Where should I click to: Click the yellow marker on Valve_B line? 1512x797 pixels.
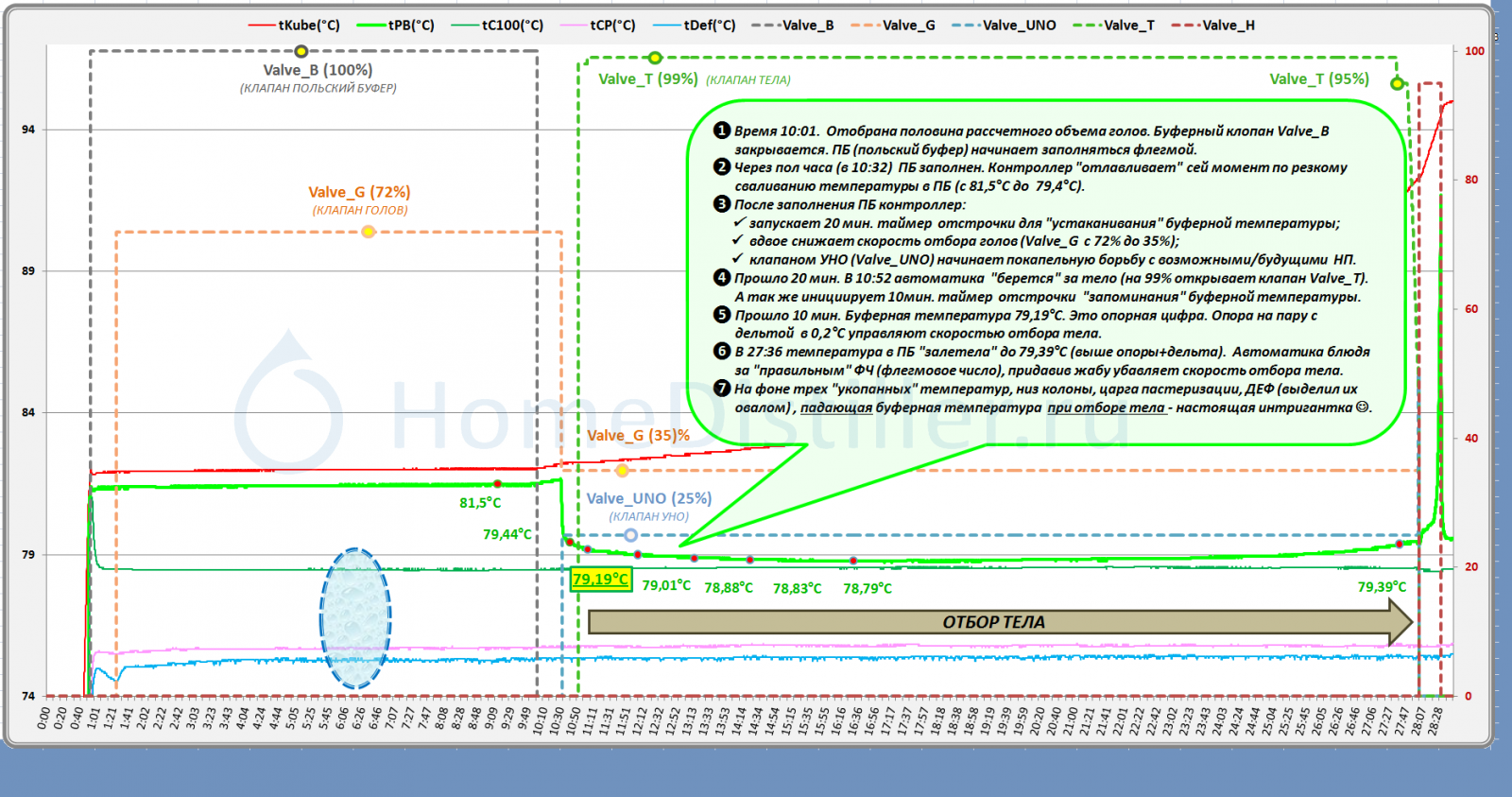[301, 51]
